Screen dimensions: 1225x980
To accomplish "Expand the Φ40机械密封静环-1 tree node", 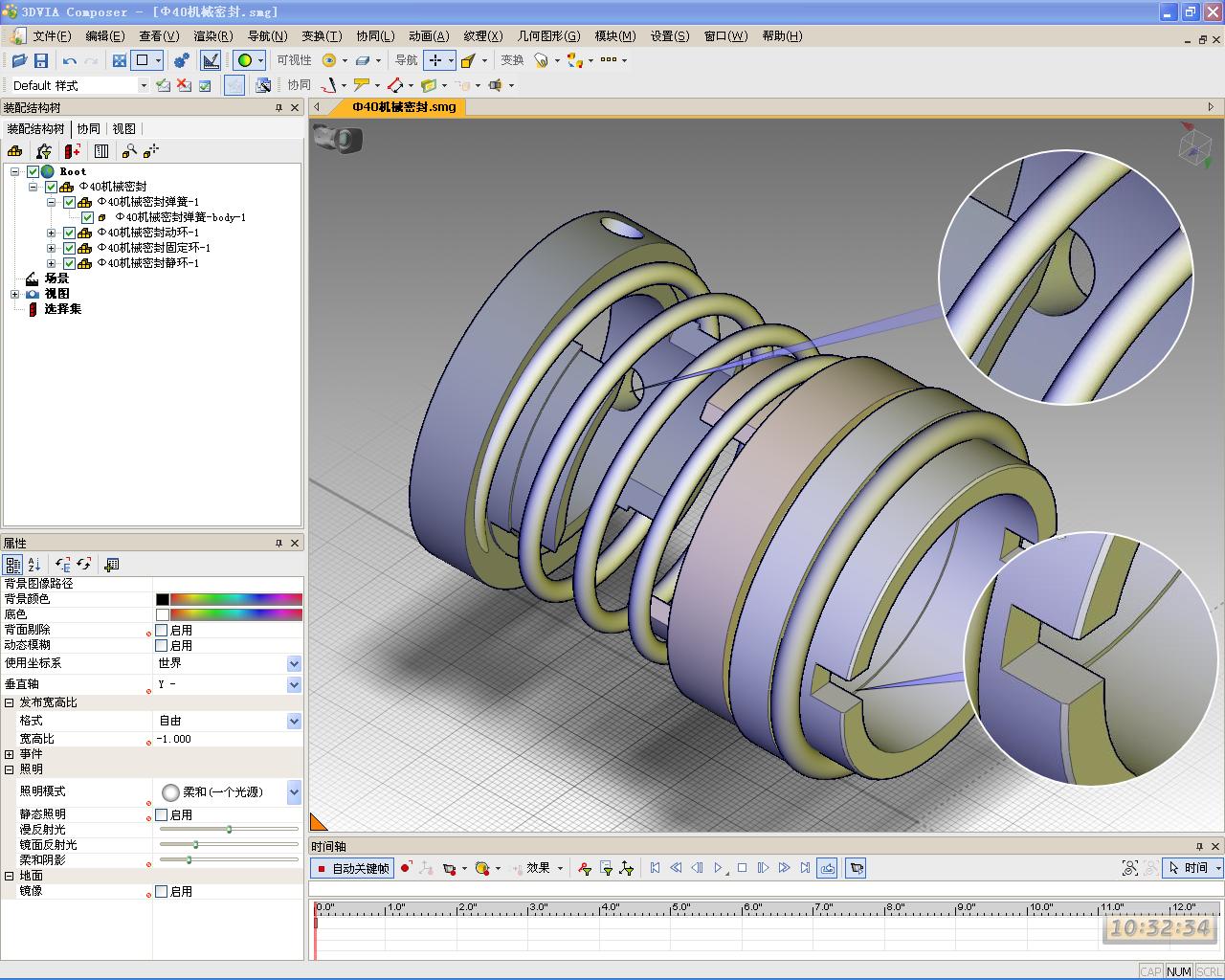I will (x=52, y=263).
